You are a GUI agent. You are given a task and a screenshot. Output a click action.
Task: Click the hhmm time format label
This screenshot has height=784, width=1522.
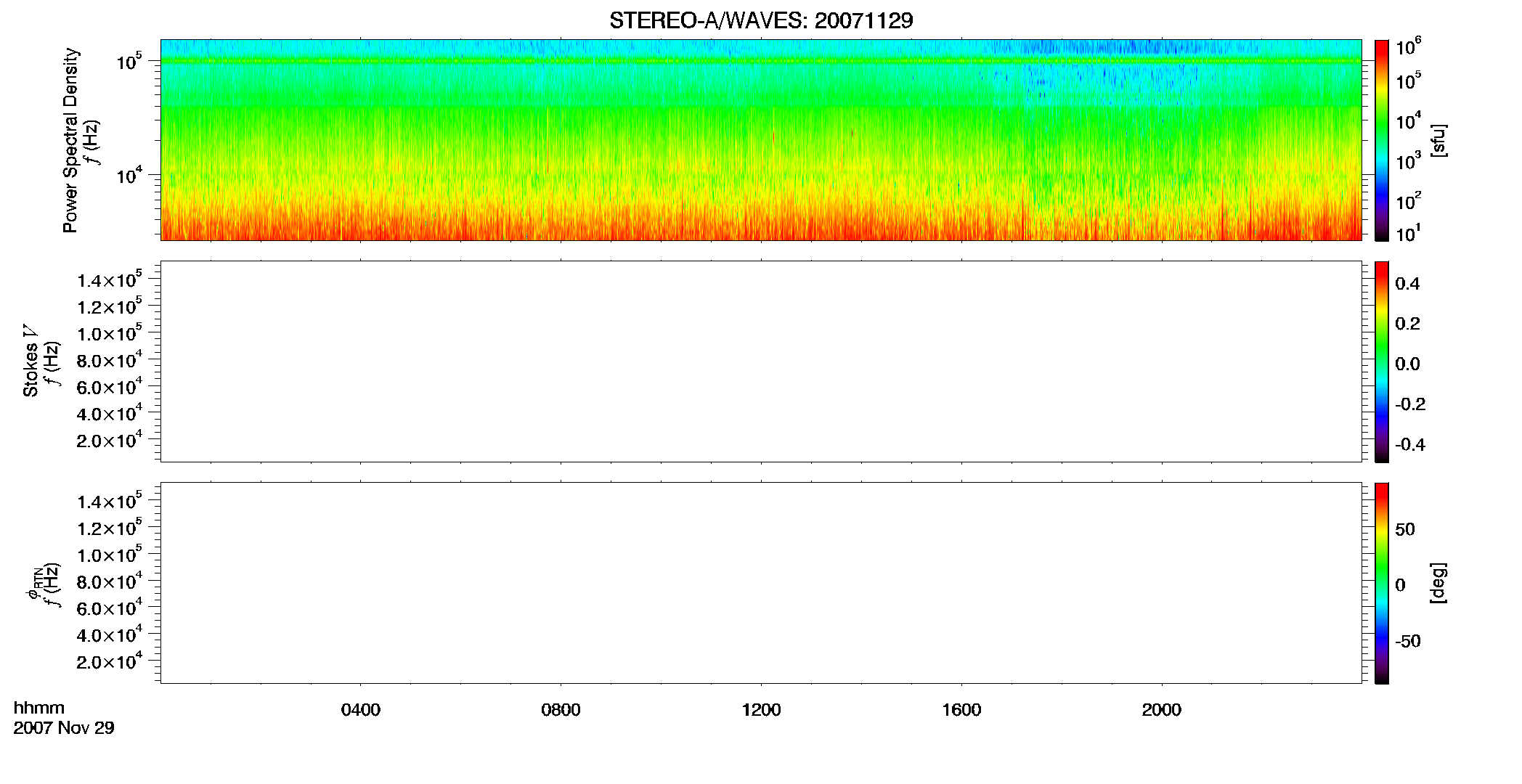click(39, 708)
